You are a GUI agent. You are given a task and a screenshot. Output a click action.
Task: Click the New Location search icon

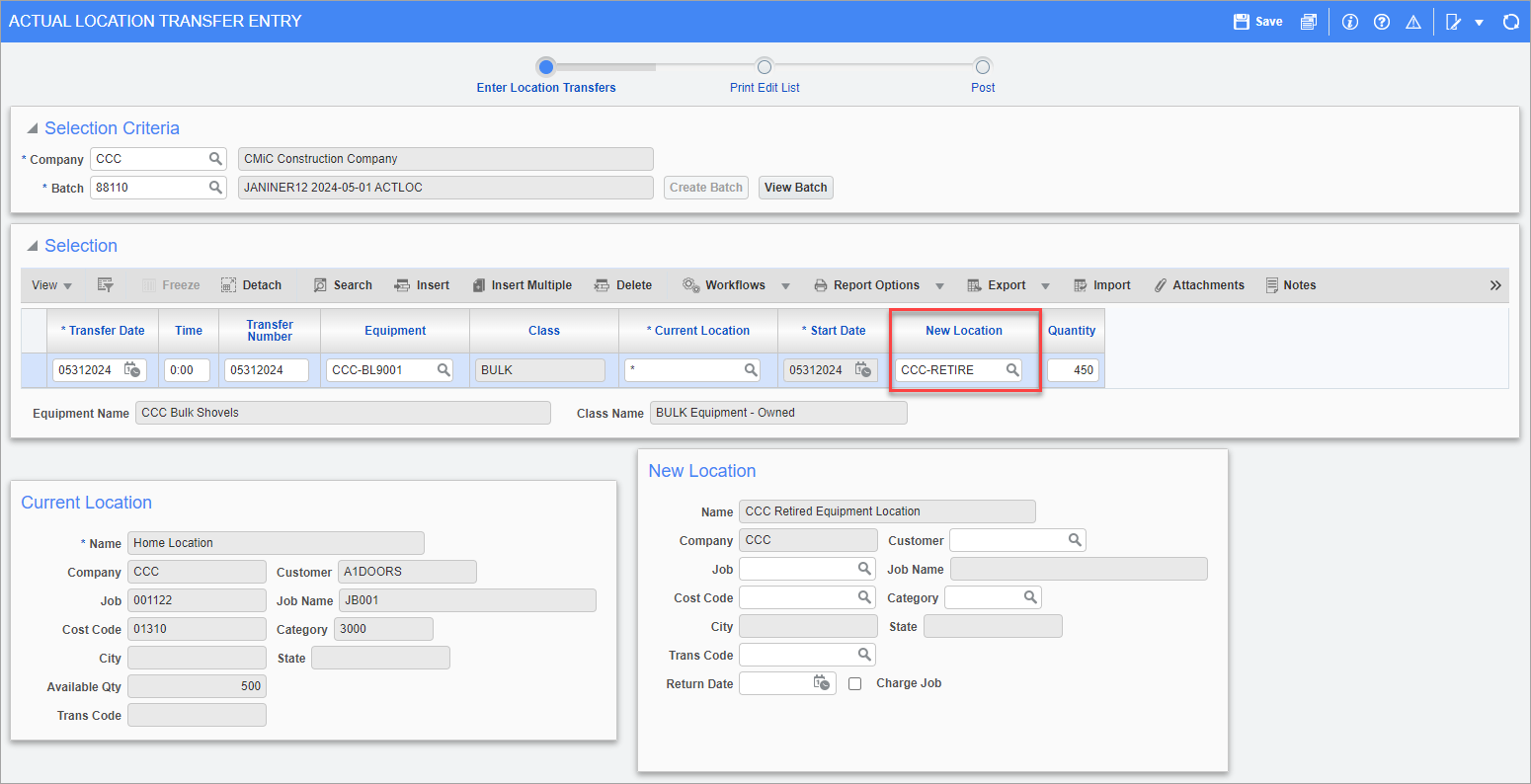1011,370
